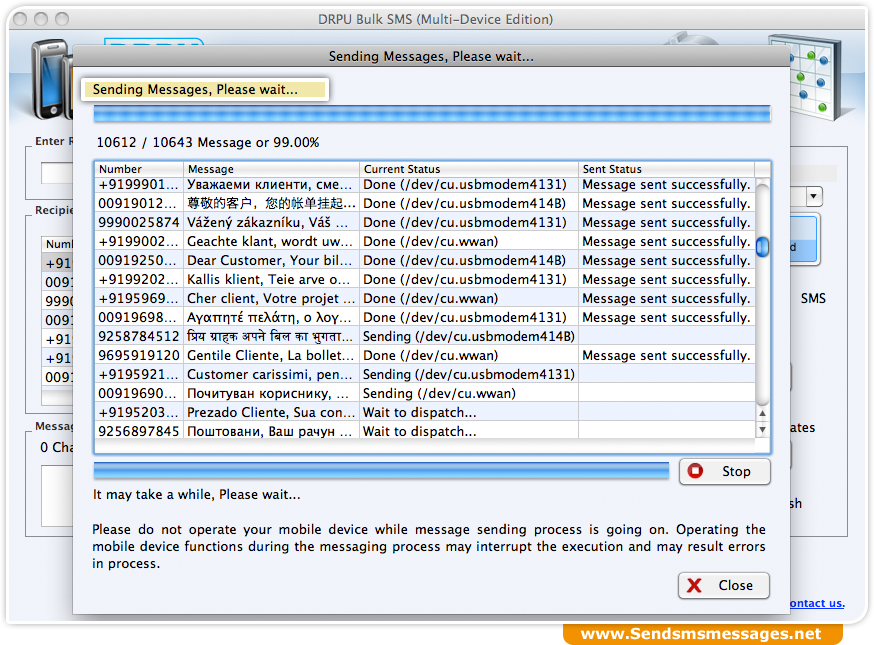The height and width of the screenshot is (645, 874).
Task: Select number 9256897845
Action: [139, 431]
